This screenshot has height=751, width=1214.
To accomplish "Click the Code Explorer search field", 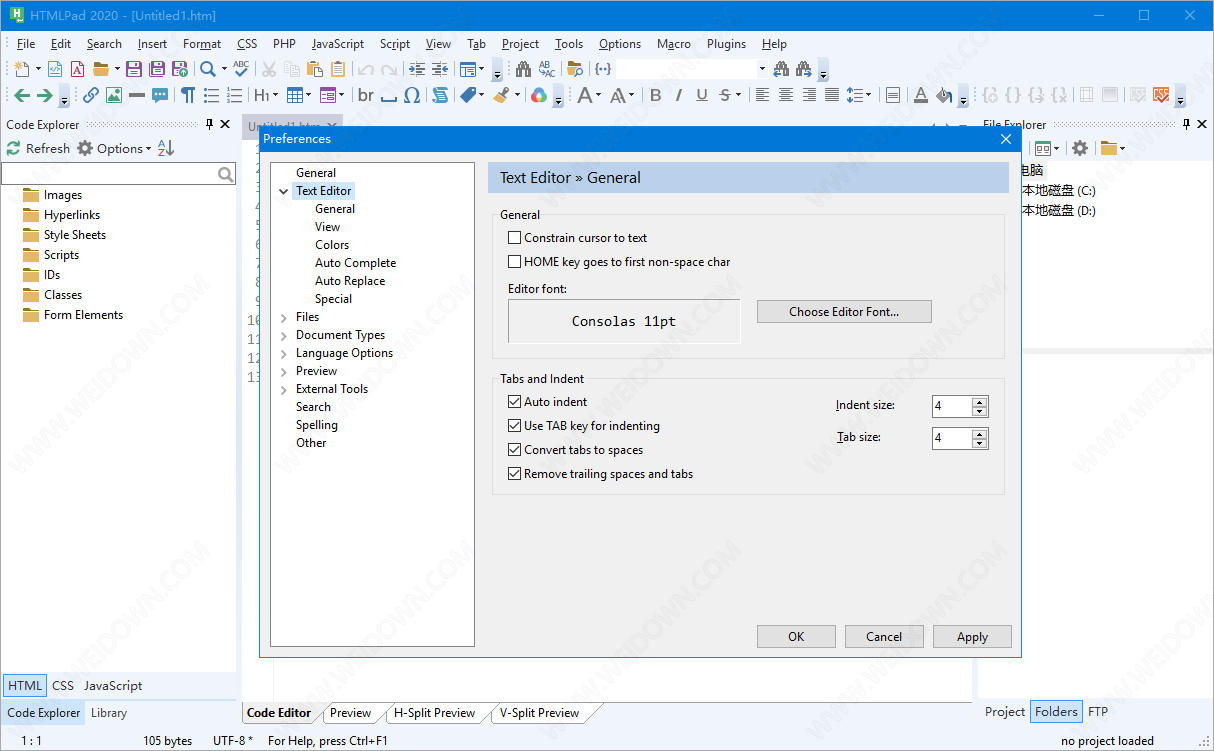I will click(x=118, y=174).
